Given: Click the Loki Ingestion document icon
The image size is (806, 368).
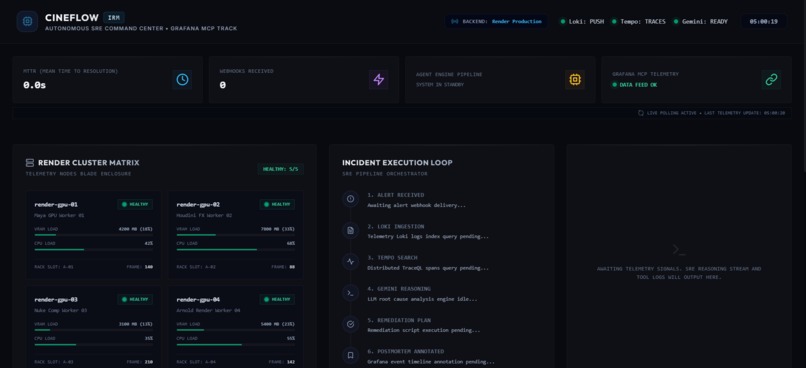Looking at the screenshot, I should [x=351, y=230].
